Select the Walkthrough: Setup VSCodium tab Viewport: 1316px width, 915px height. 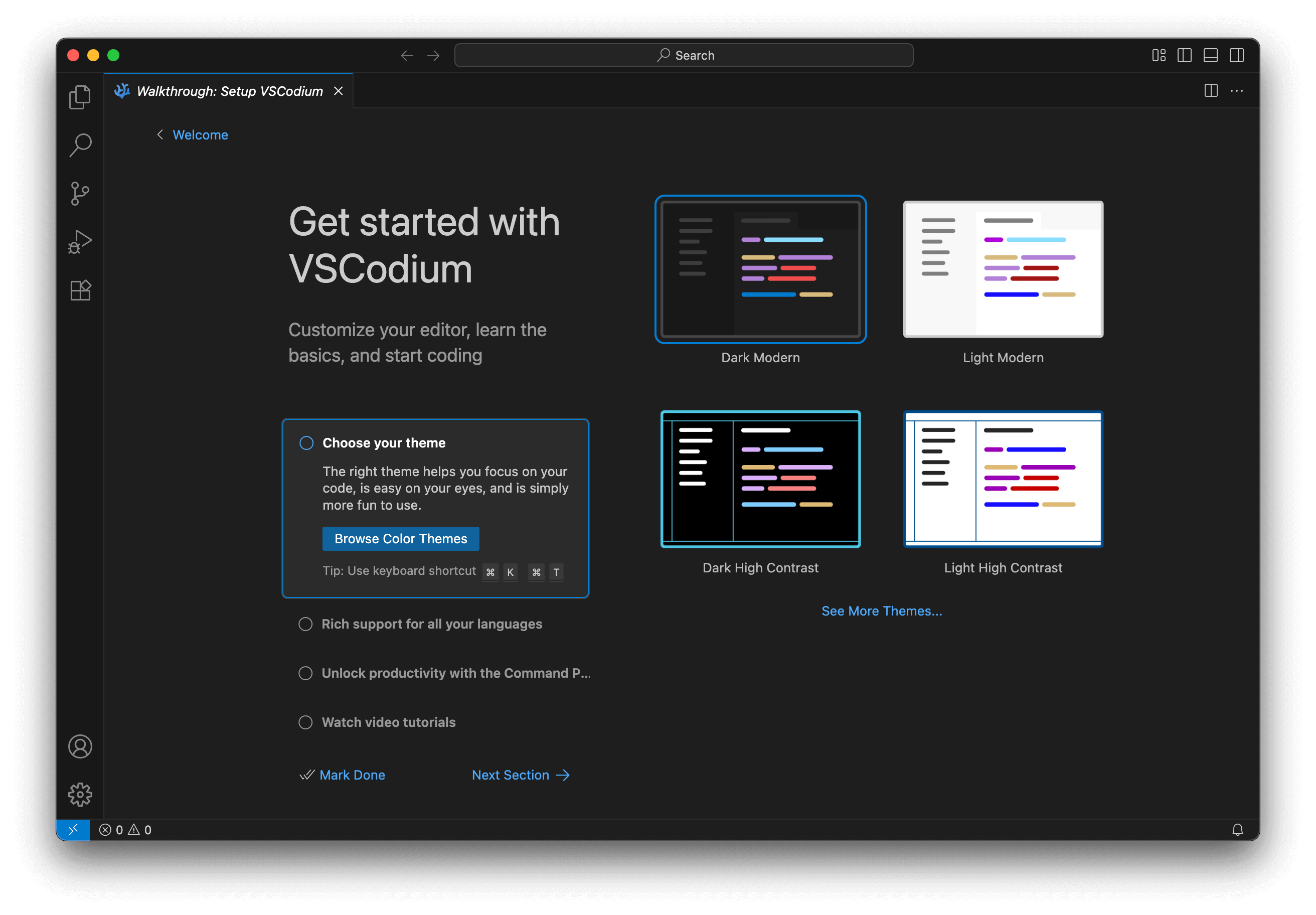229,91
